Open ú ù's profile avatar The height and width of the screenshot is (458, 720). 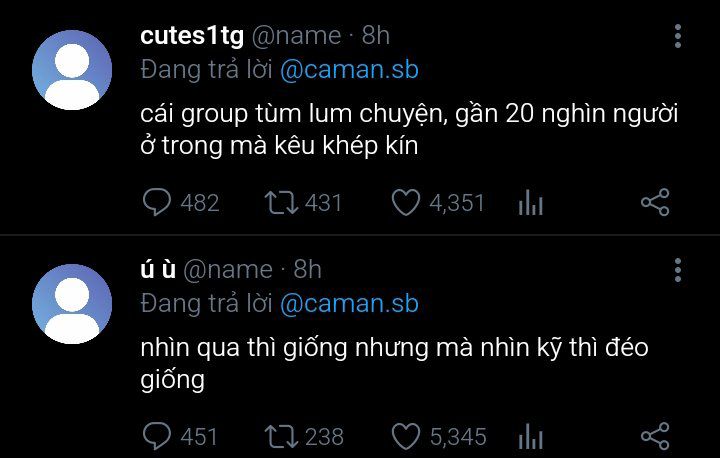tap(72, 304)
